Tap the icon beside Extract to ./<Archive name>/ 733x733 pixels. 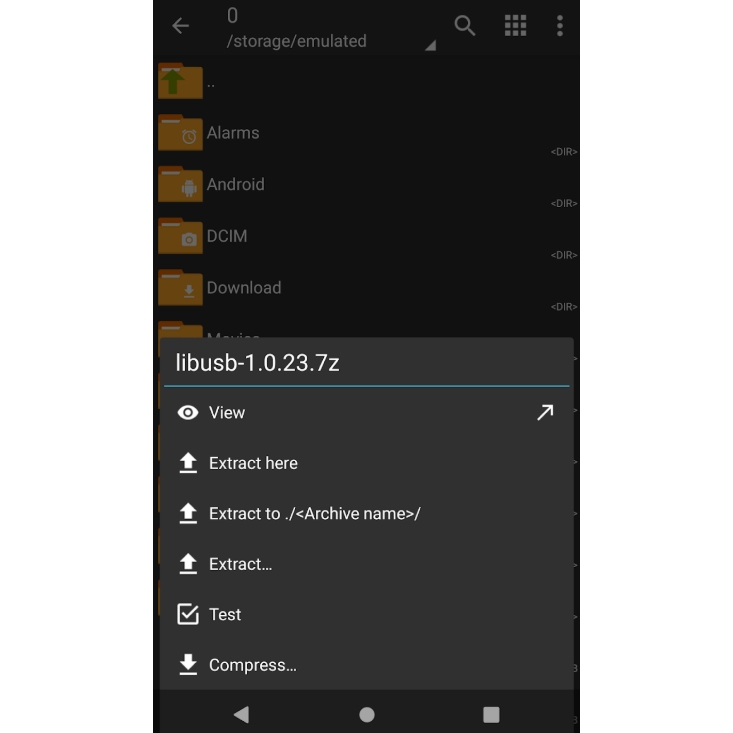coord(188,514)
